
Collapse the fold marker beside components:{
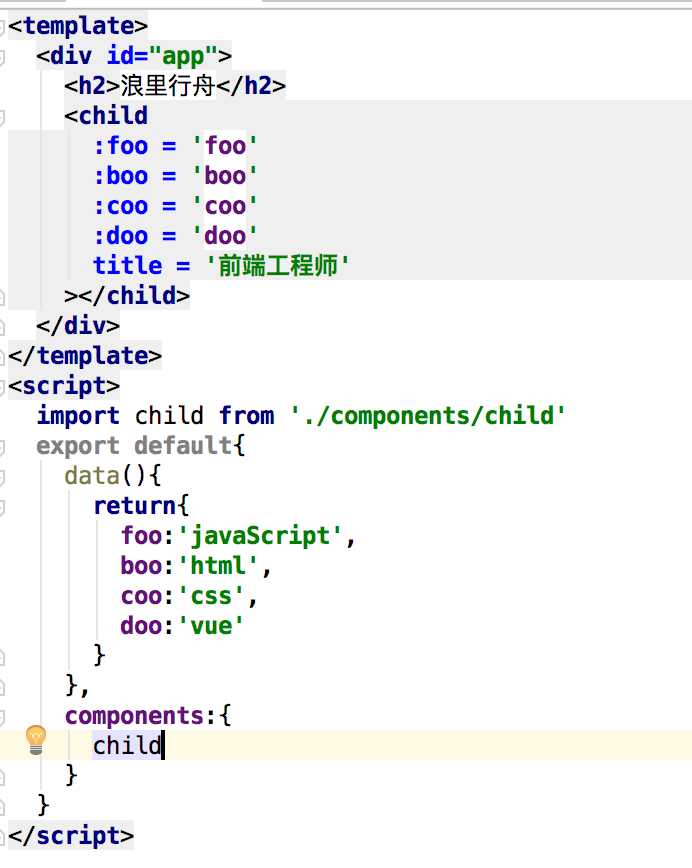(2, 716)
